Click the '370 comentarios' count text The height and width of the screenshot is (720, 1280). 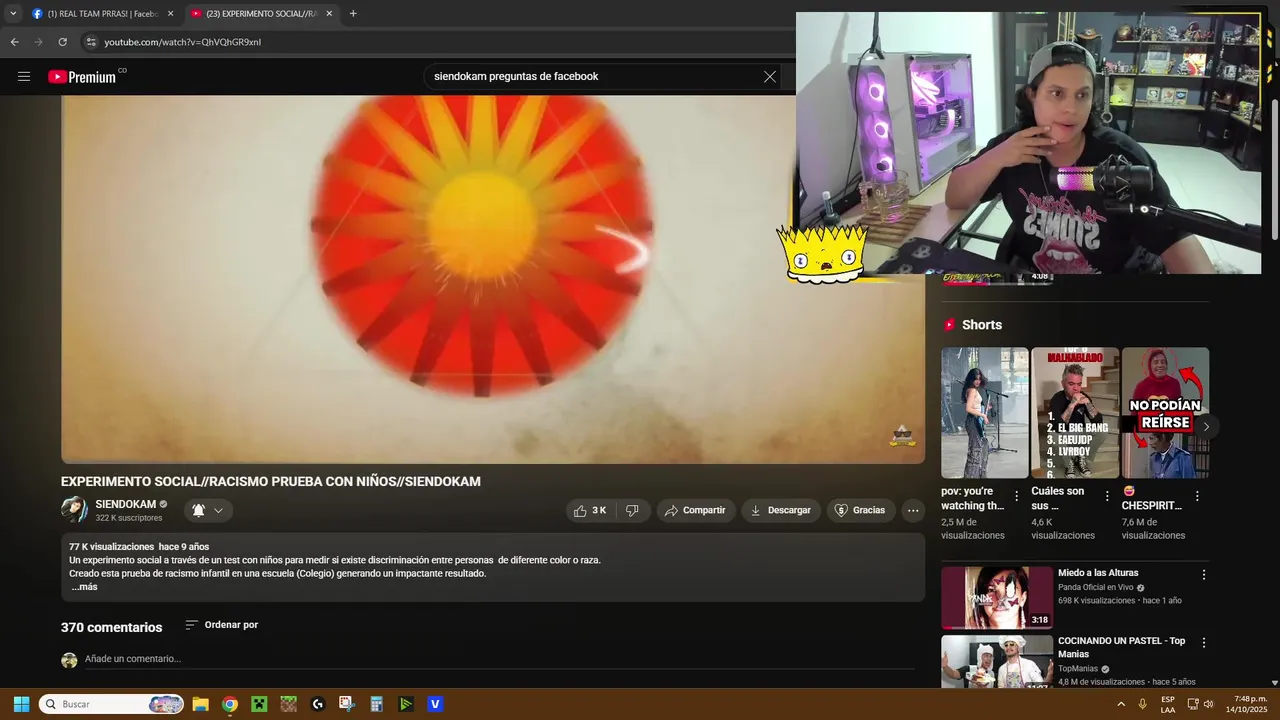pyautogui.click(x=111, y=627)
